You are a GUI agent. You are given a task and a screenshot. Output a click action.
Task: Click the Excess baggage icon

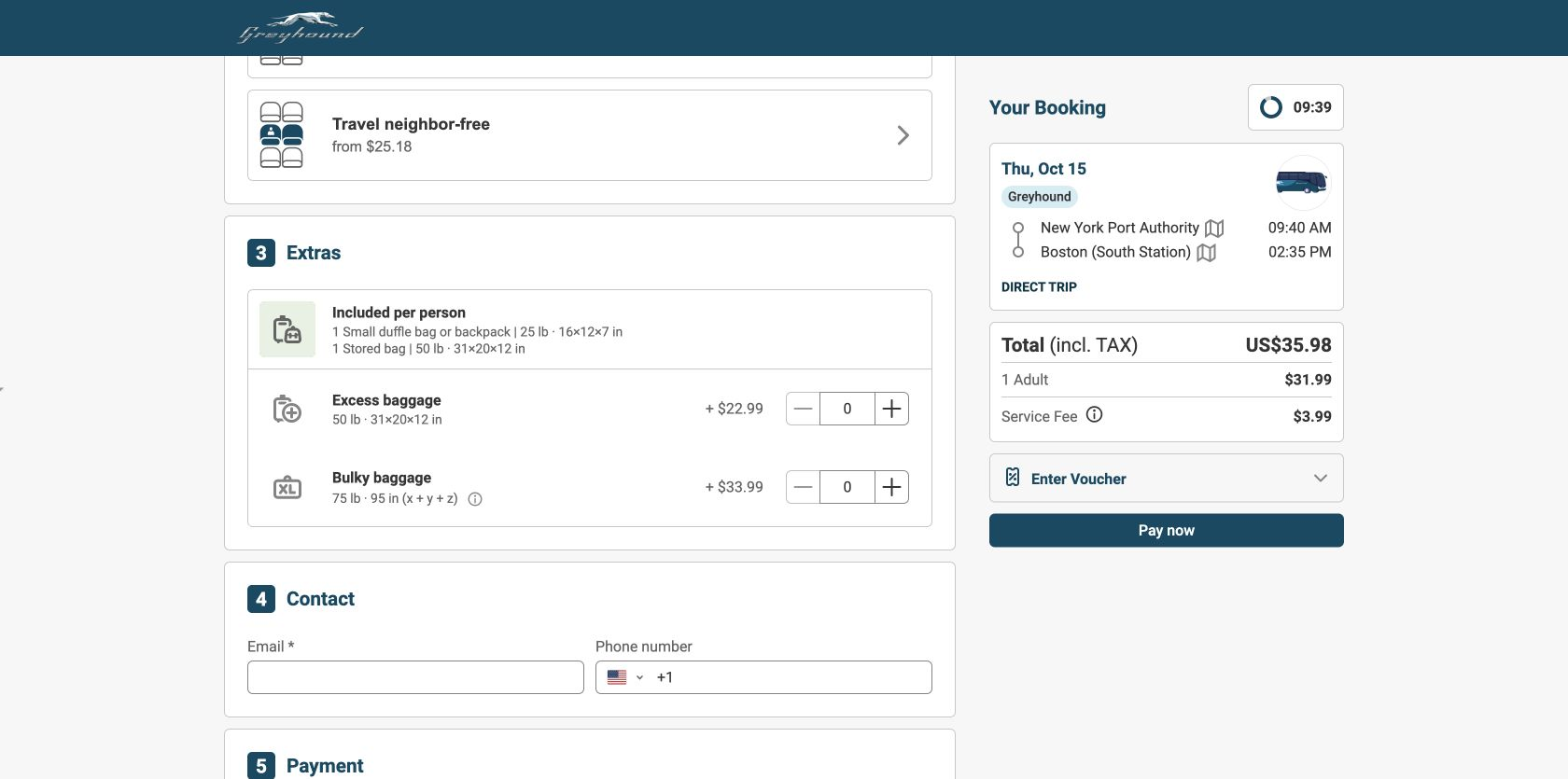point(287,409)
